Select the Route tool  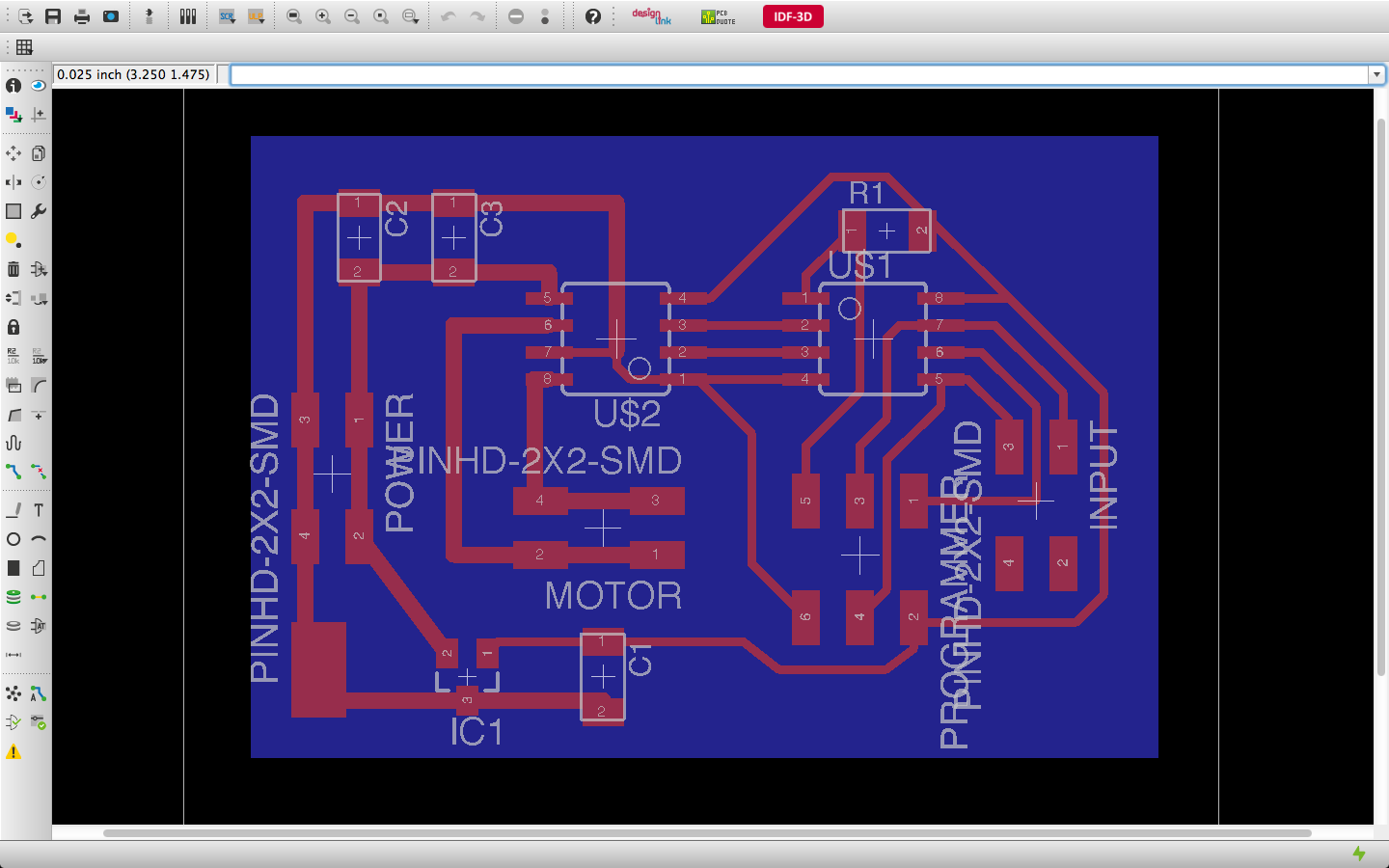coord(14,472)
